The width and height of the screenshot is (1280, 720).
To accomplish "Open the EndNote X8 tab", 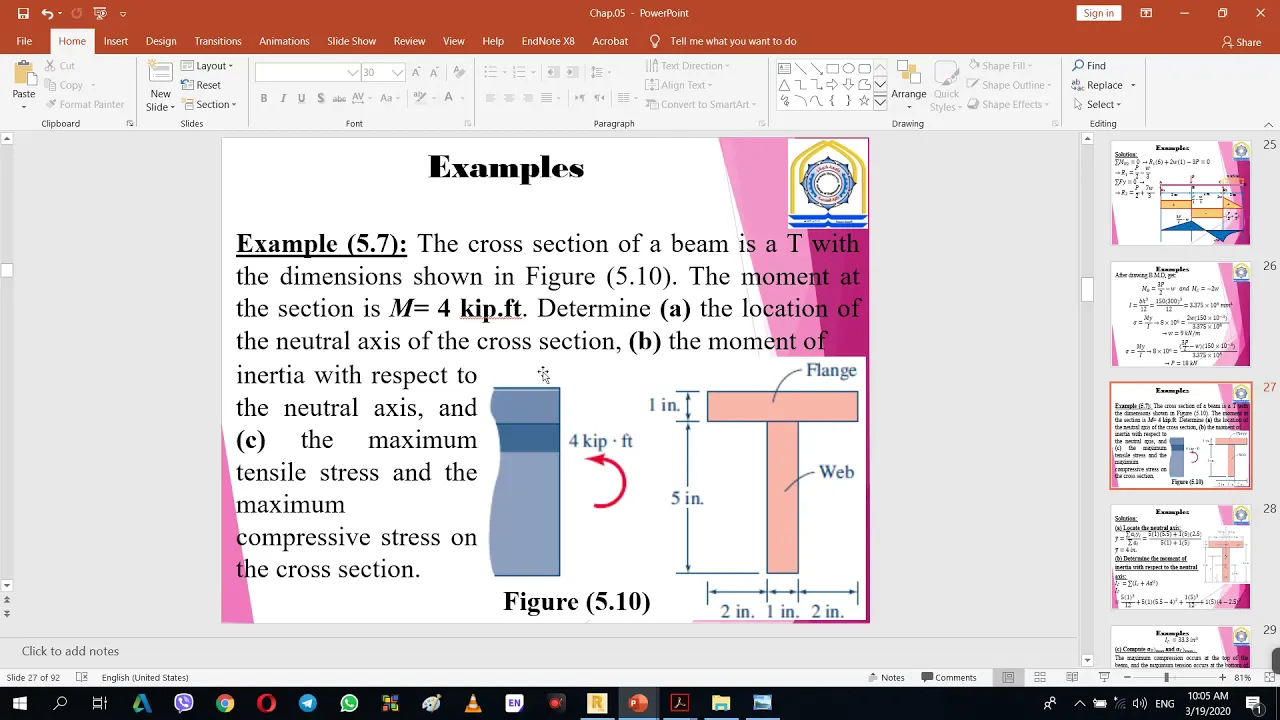I will click(x=548, y=41).
